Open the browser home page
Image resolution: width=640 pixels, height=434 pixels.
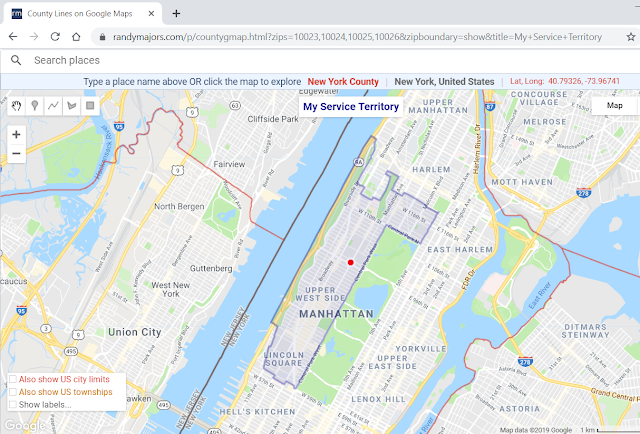tap(76, 37)
